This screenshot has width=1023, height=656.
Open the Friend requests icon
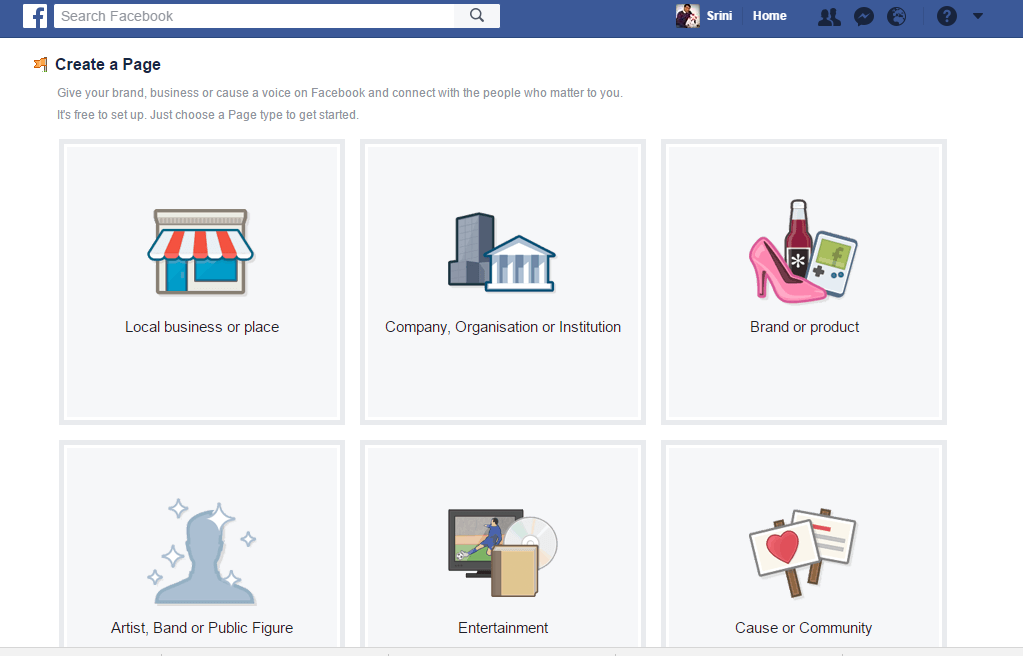(829, 16)
